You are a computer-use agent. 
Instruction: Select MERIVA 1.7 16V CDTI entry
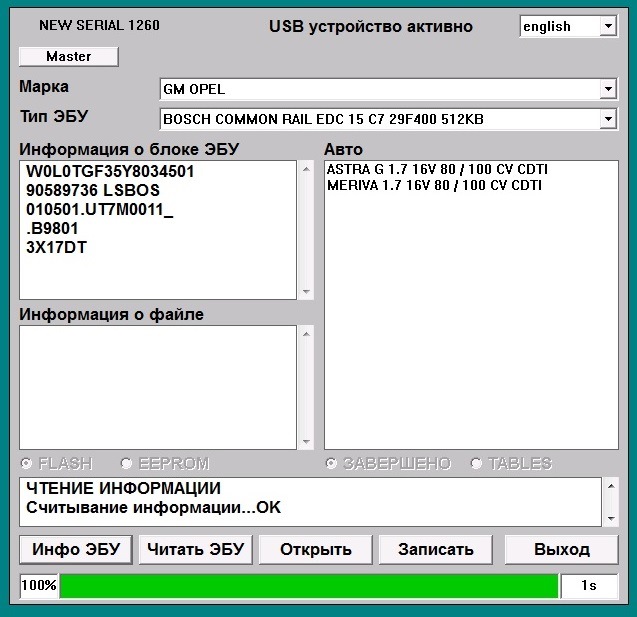pyautogui.click(x=434, y=185)
